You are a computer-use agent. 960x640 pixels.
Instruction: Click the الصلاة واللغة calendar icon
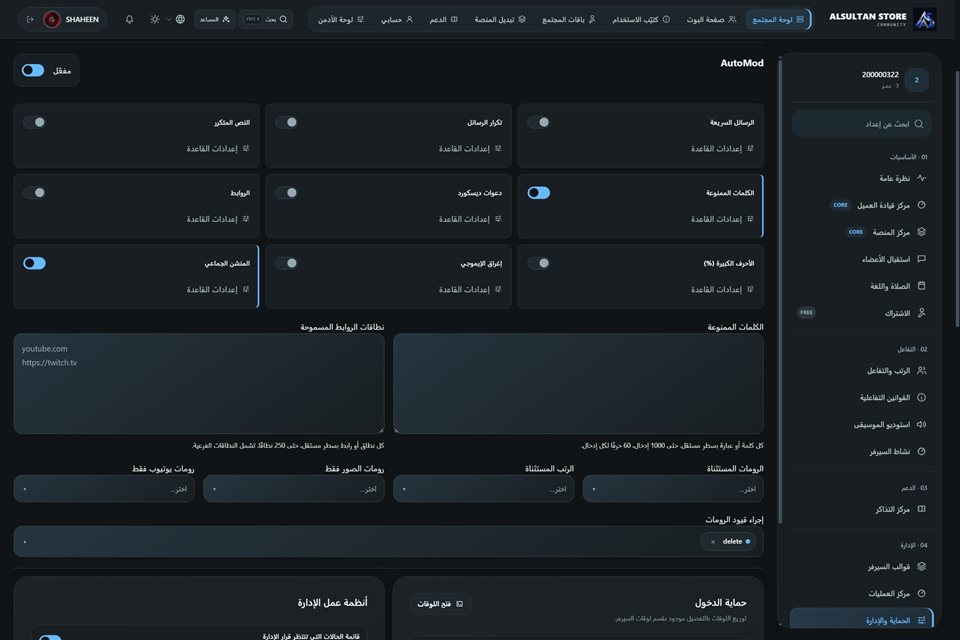(x=921, y=286)
